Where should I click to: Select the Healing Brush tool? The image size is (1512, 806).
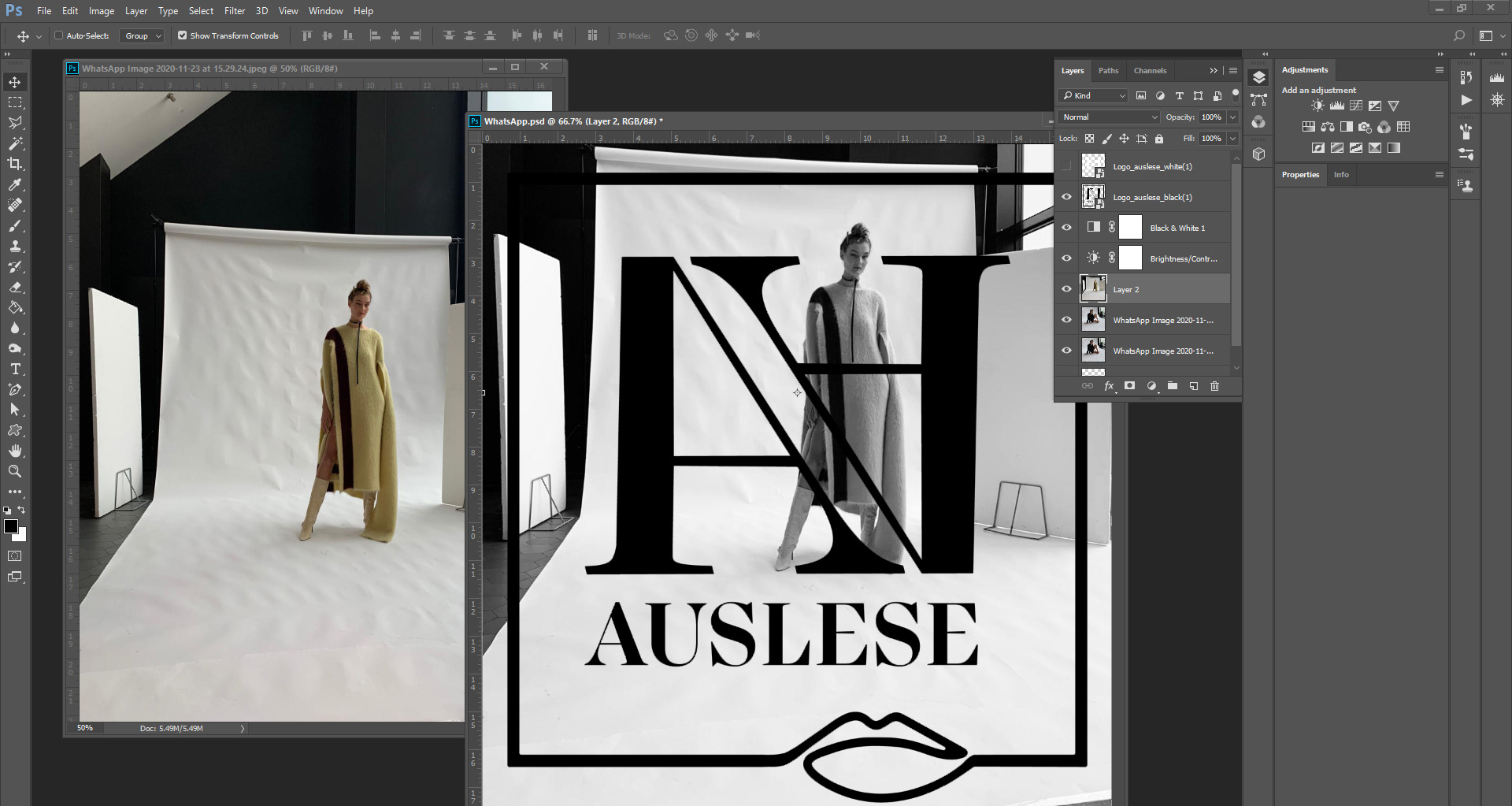(15, 205)
